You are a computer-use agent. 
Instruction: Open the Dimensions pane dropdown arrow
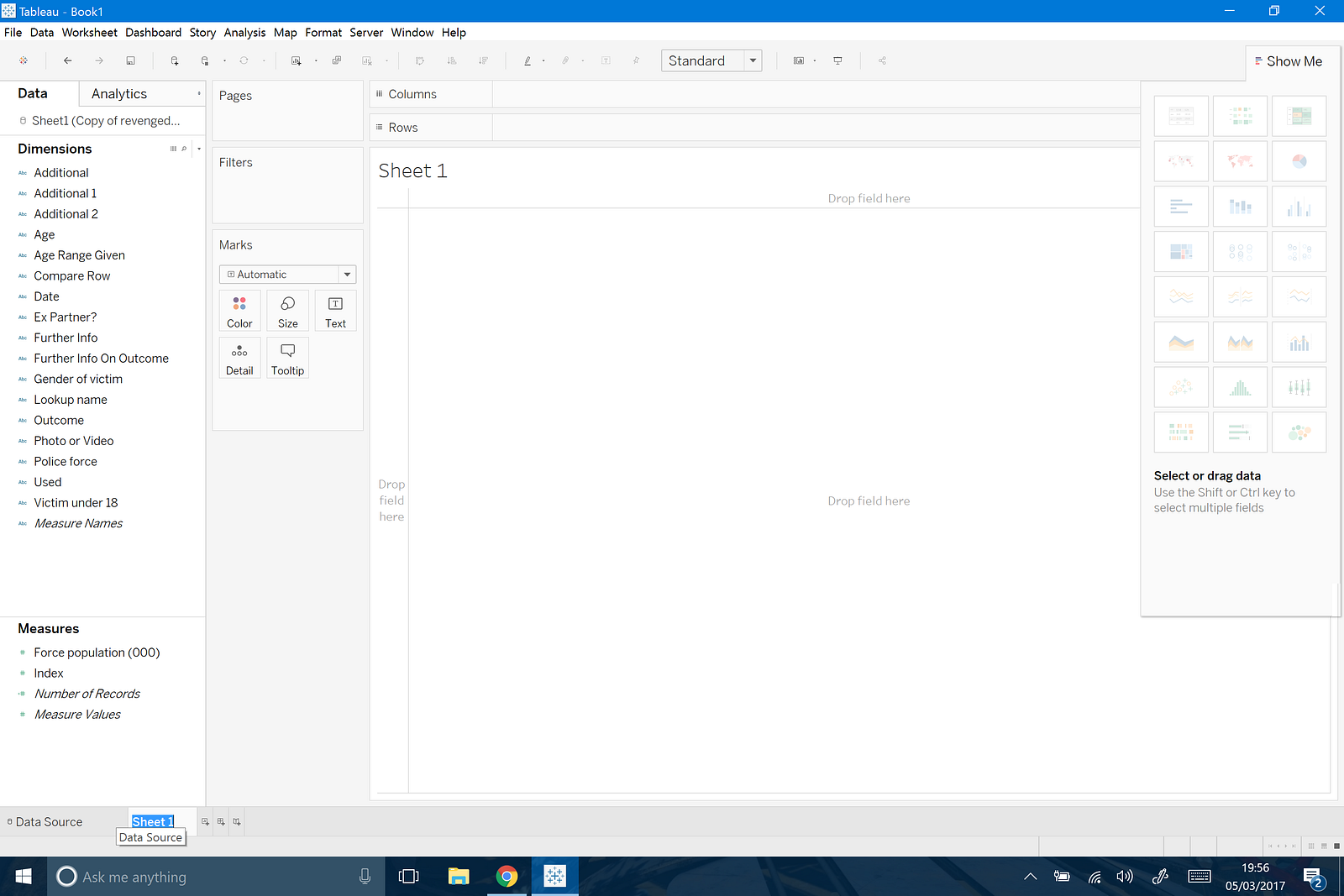pos(199,149)
